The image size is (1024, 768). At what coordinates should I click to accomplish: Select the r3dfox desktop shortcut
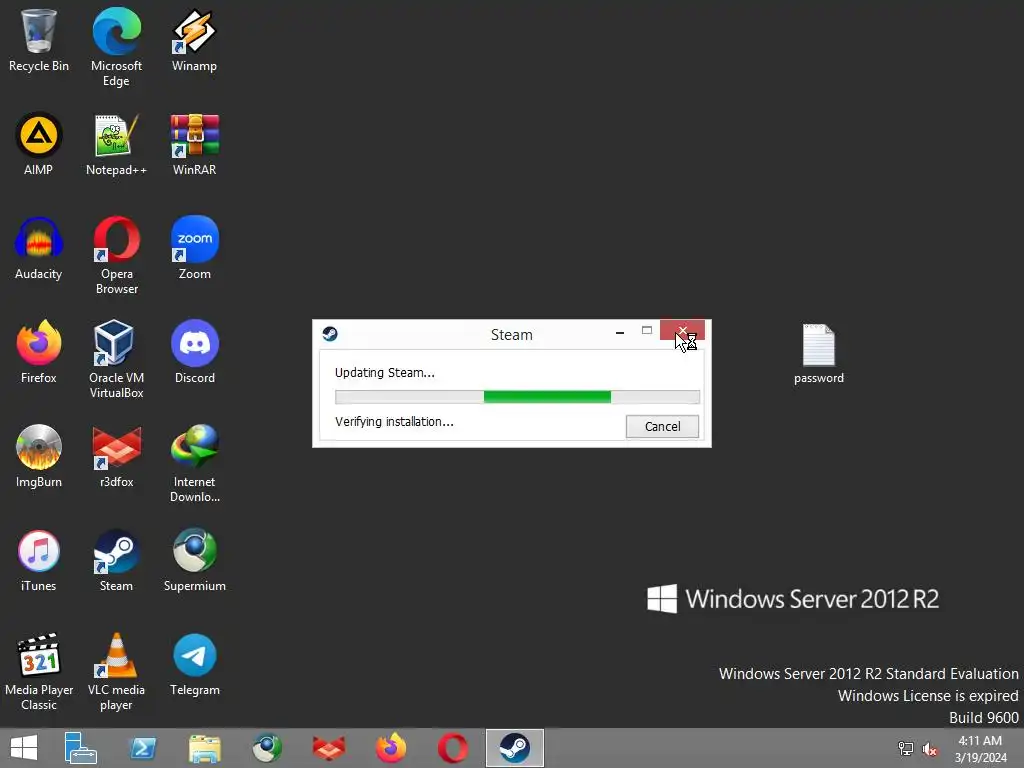[116, 456]
